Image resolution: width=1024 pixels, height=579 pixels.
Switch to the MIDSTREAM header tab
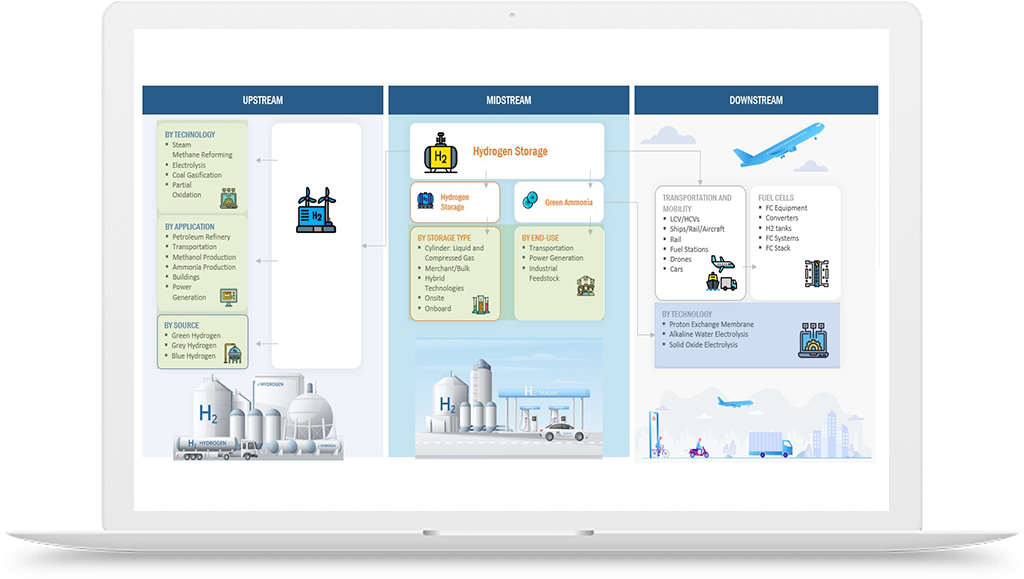508,100
